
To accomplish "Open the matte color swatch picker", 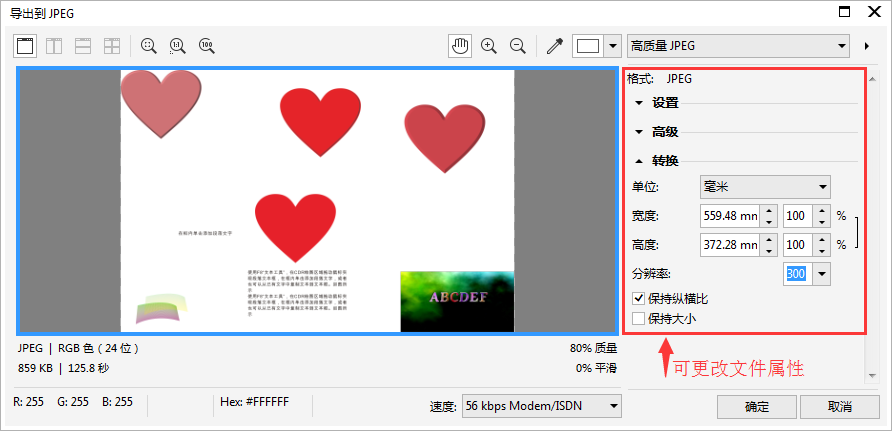I will (x=597, y=46).
